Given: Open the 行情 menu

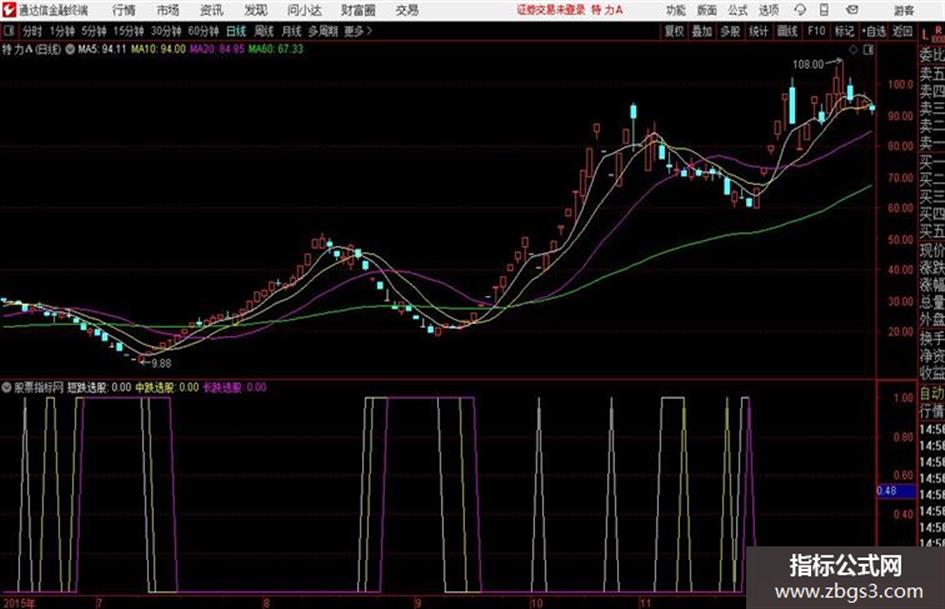Looking at the screenshot, I should (x=124, y=10).
